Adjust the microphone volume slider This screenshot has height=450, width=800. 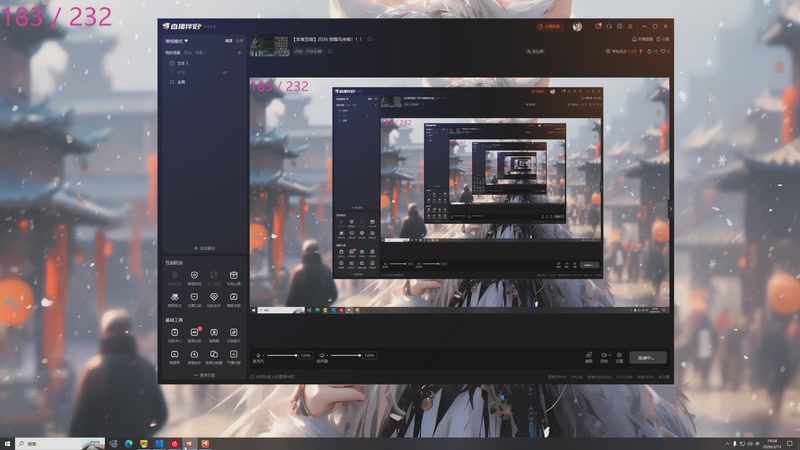pos(281,355)
